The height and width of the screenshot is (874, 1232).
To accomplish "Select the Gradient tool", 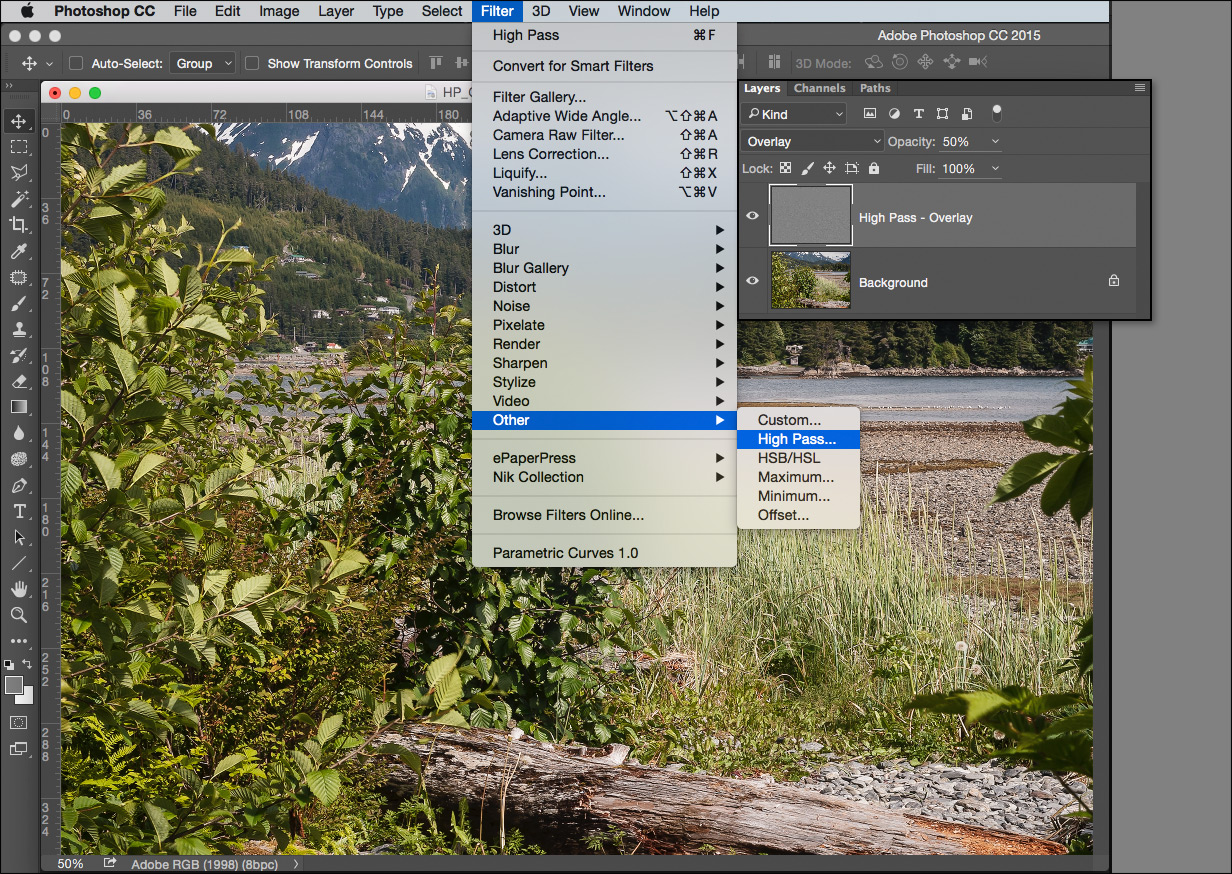I will (x=19, y=407).
